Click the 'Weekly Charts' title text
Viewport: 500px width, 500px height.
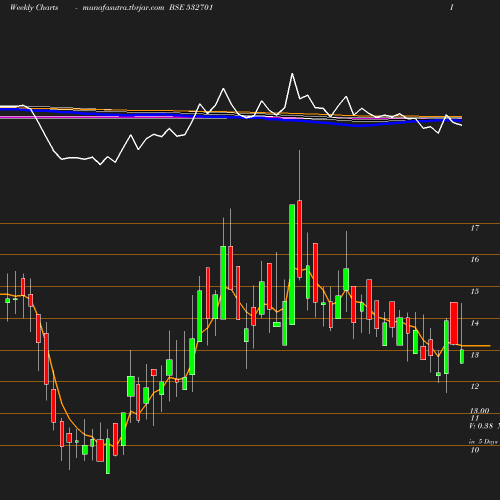click(34, 7)
